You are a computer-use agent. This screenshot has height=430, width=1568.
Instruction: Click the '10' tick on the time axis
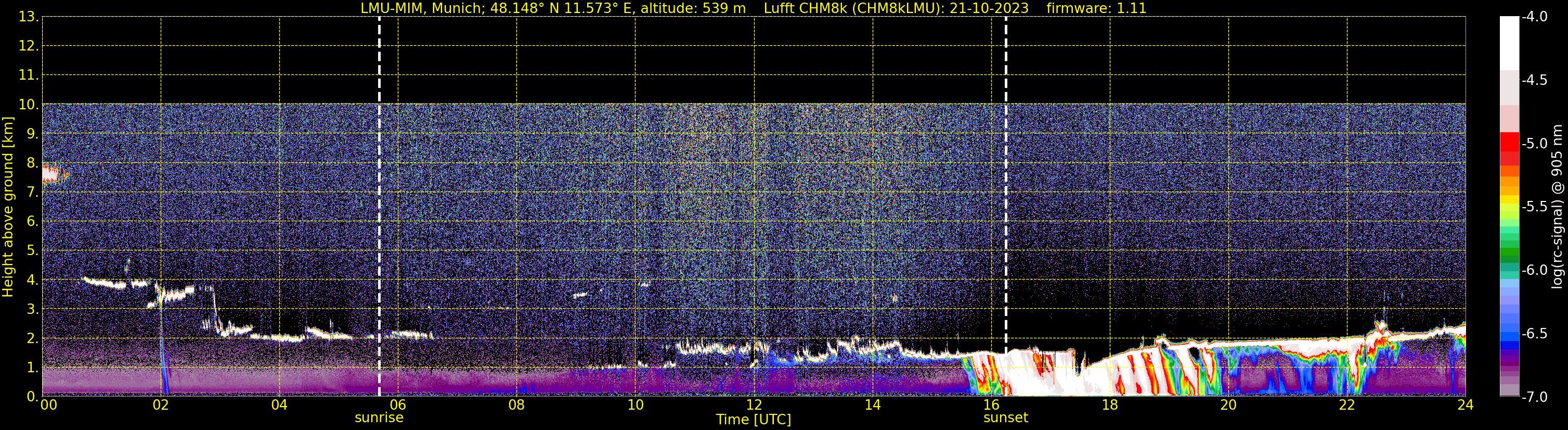(x=636, y=405)
